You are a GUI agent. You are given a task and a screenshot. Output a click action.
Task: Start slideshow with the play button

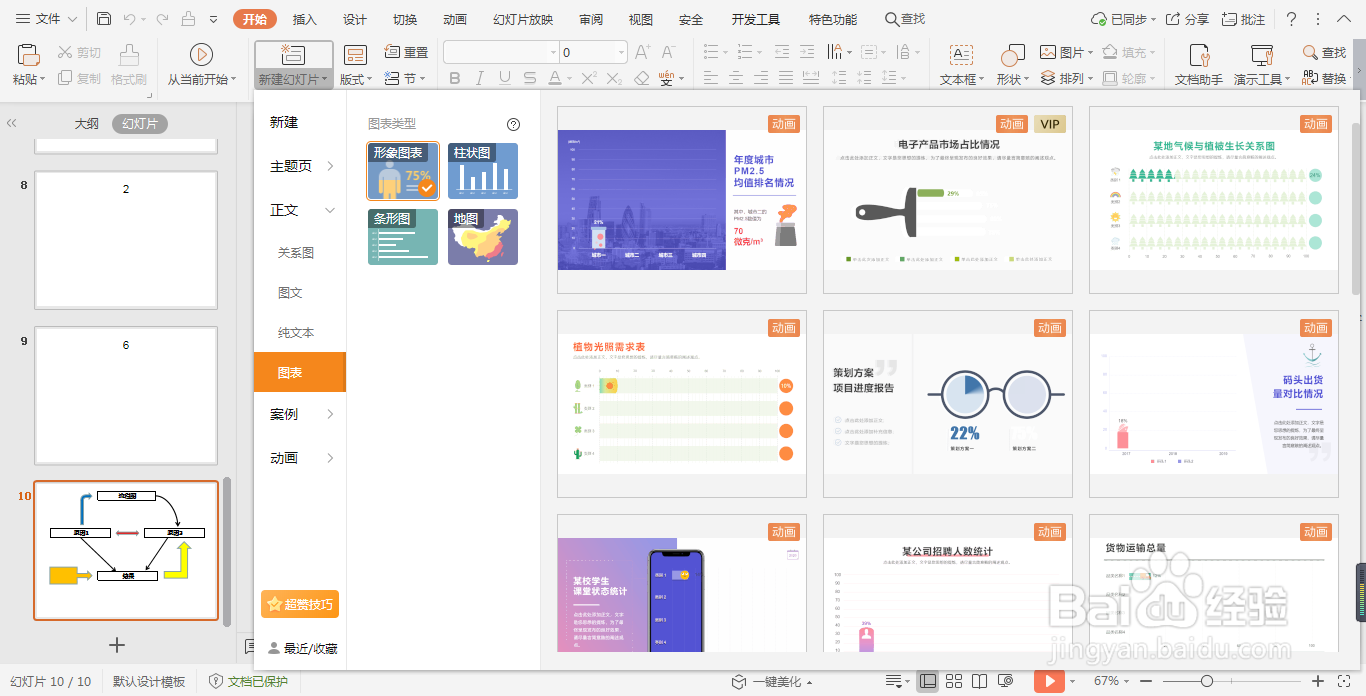[x=1051, y=681]
